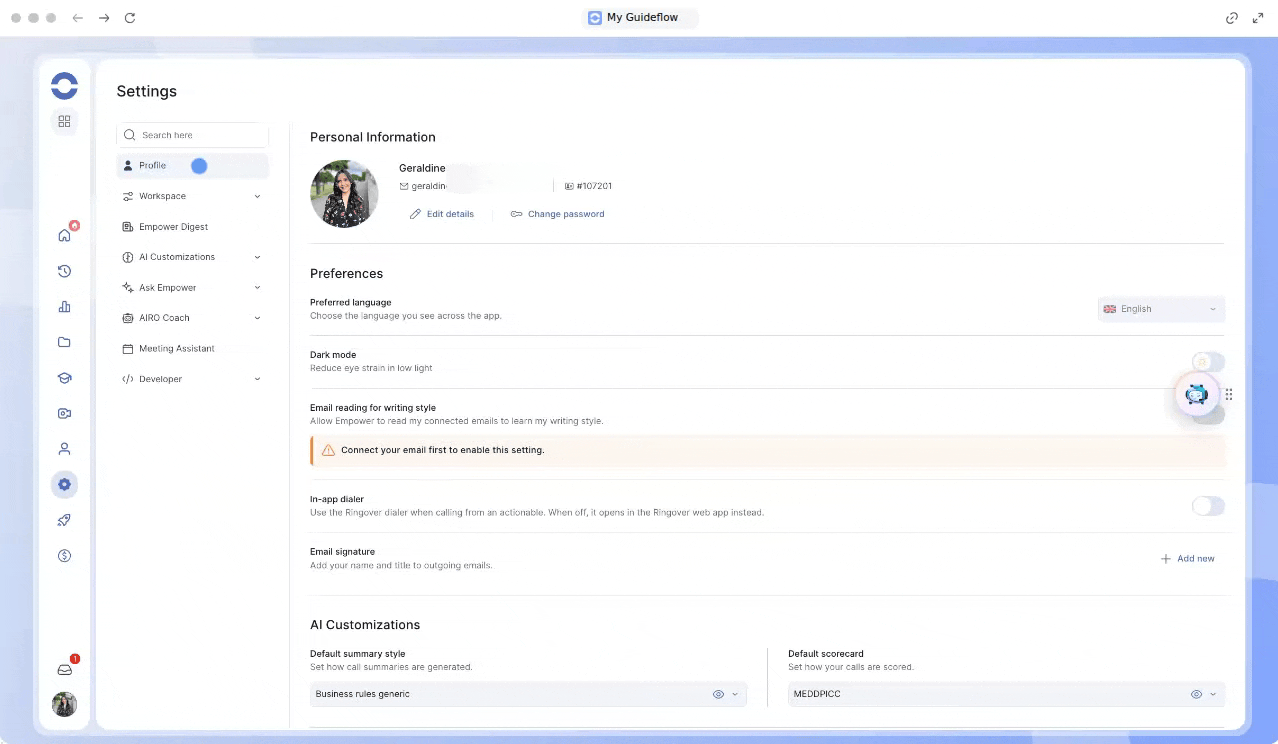
Task: Open the Preferred language English dropdown
Action: click(1160, 309)
